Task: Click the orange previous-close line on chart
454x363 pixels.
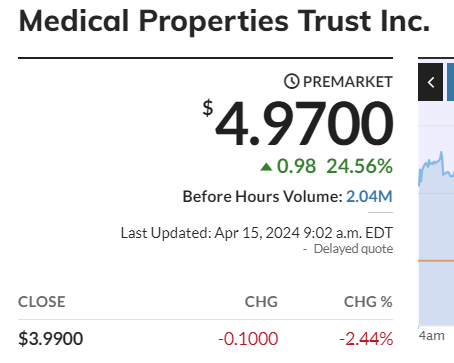Action: [436, 260]
